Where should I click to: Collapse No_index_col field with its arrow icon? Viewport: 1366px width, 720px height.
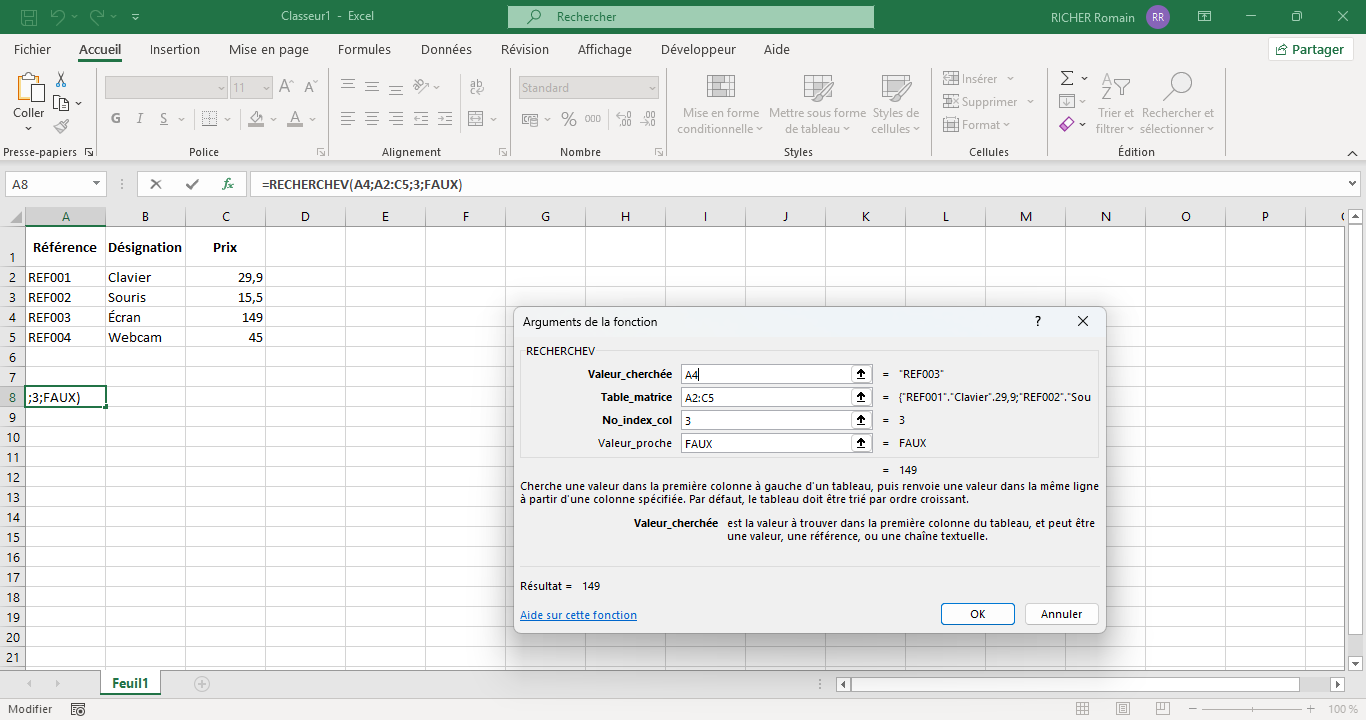[860, 420]
